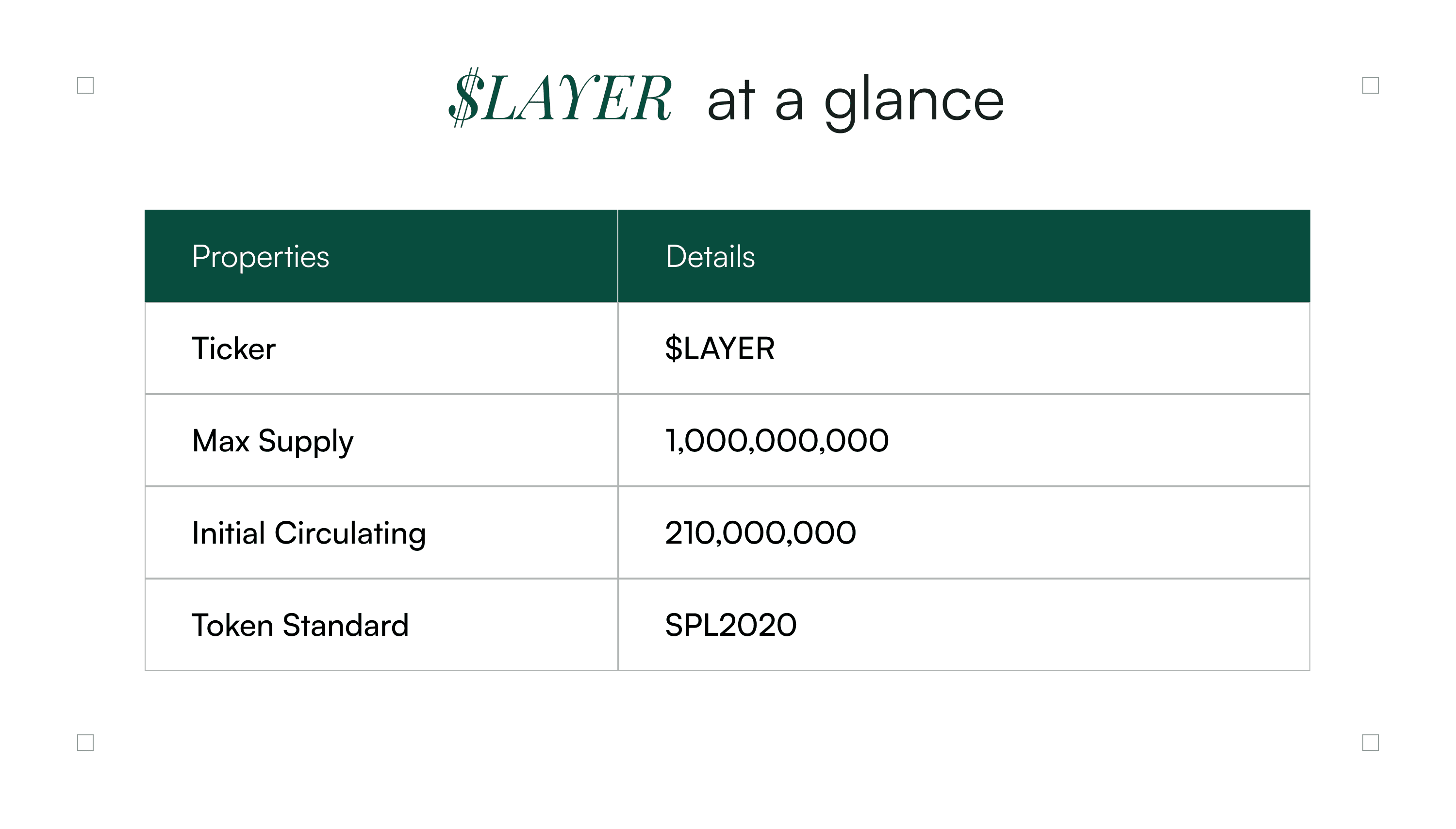Select the Token Standard label cell
This screenshot has height=829, width=1456.
[381, 625]
